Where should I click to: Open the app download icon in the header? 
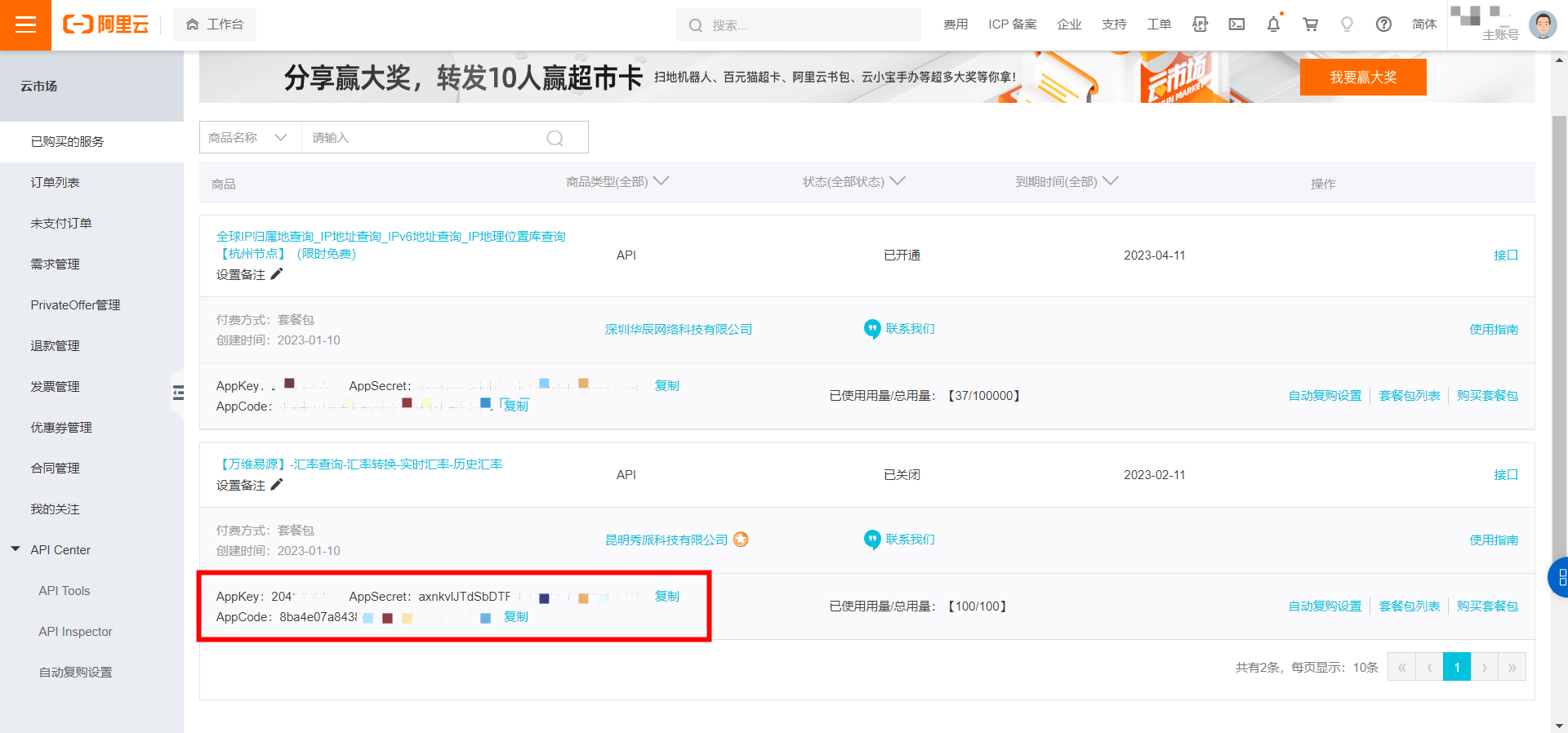click(1200, 24)
